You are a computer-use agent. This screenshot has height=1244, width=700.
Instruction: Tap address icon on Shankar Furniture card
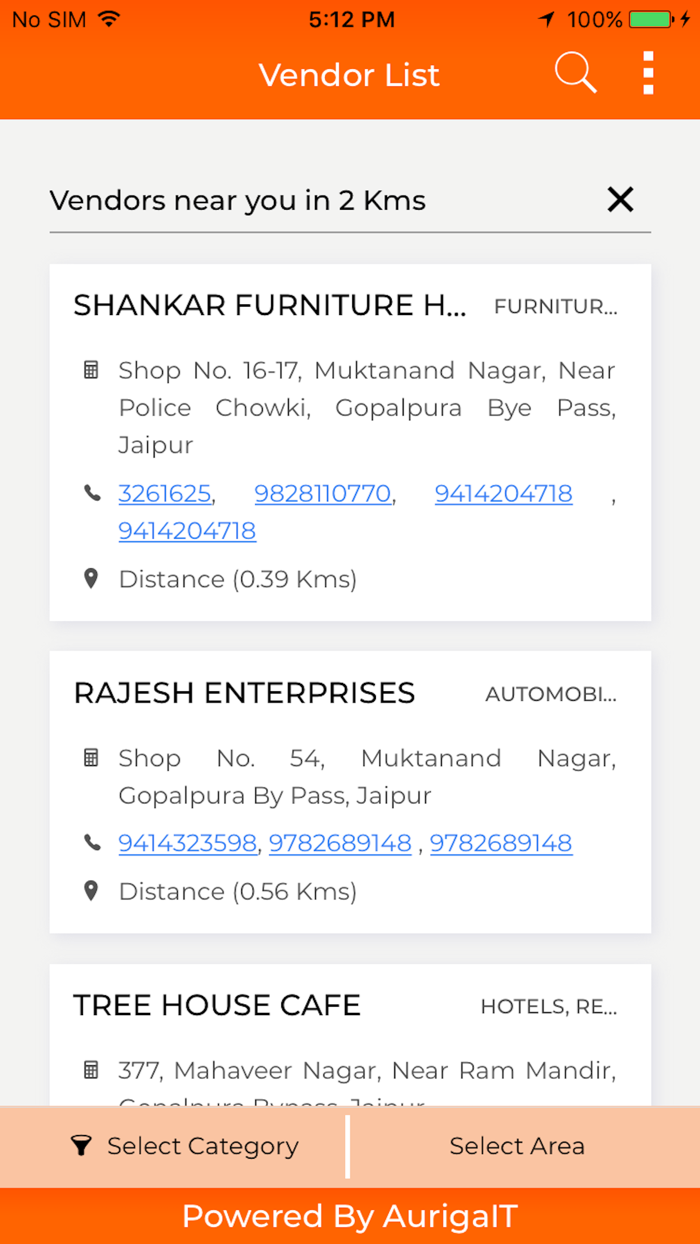click(91, 371)
